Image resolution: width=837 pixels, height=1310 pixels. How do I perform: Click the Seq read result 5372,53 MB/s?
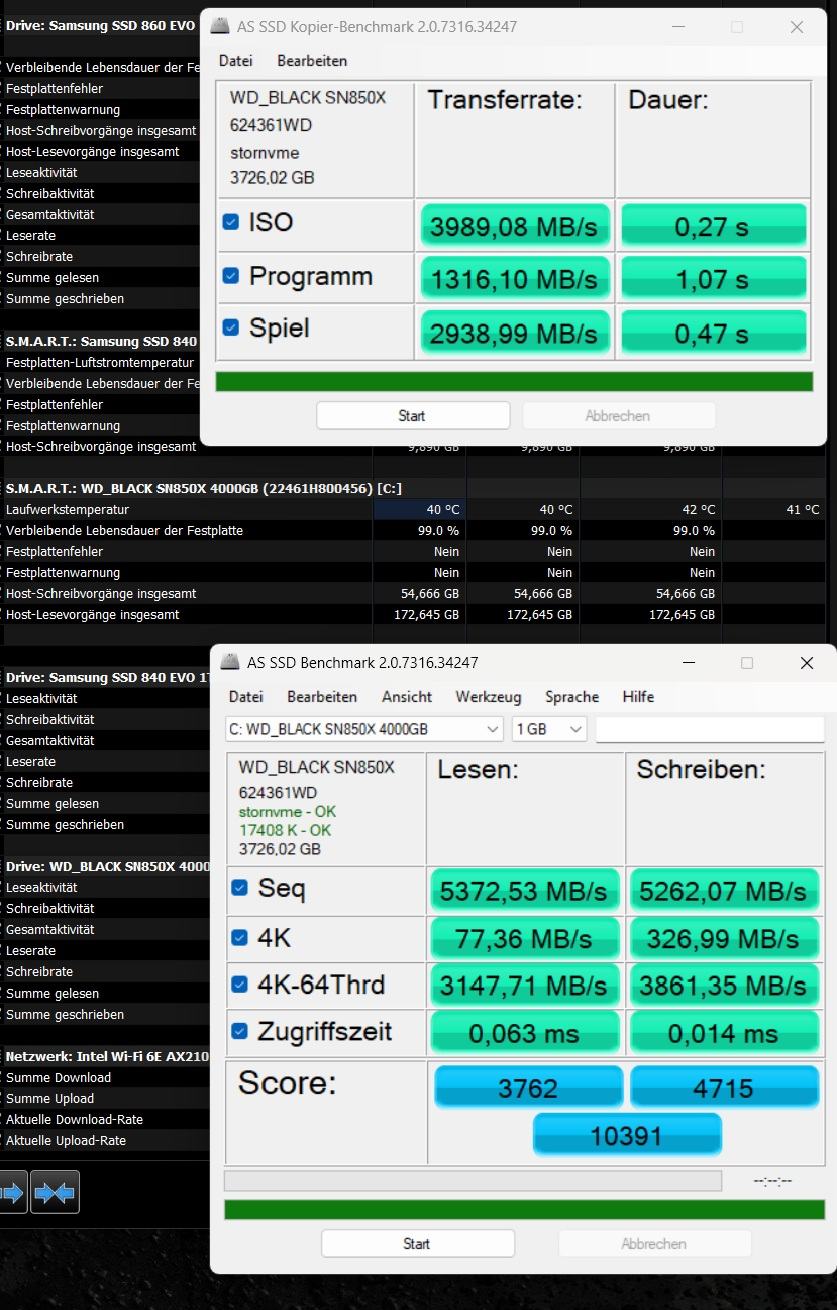click(524, 890)
